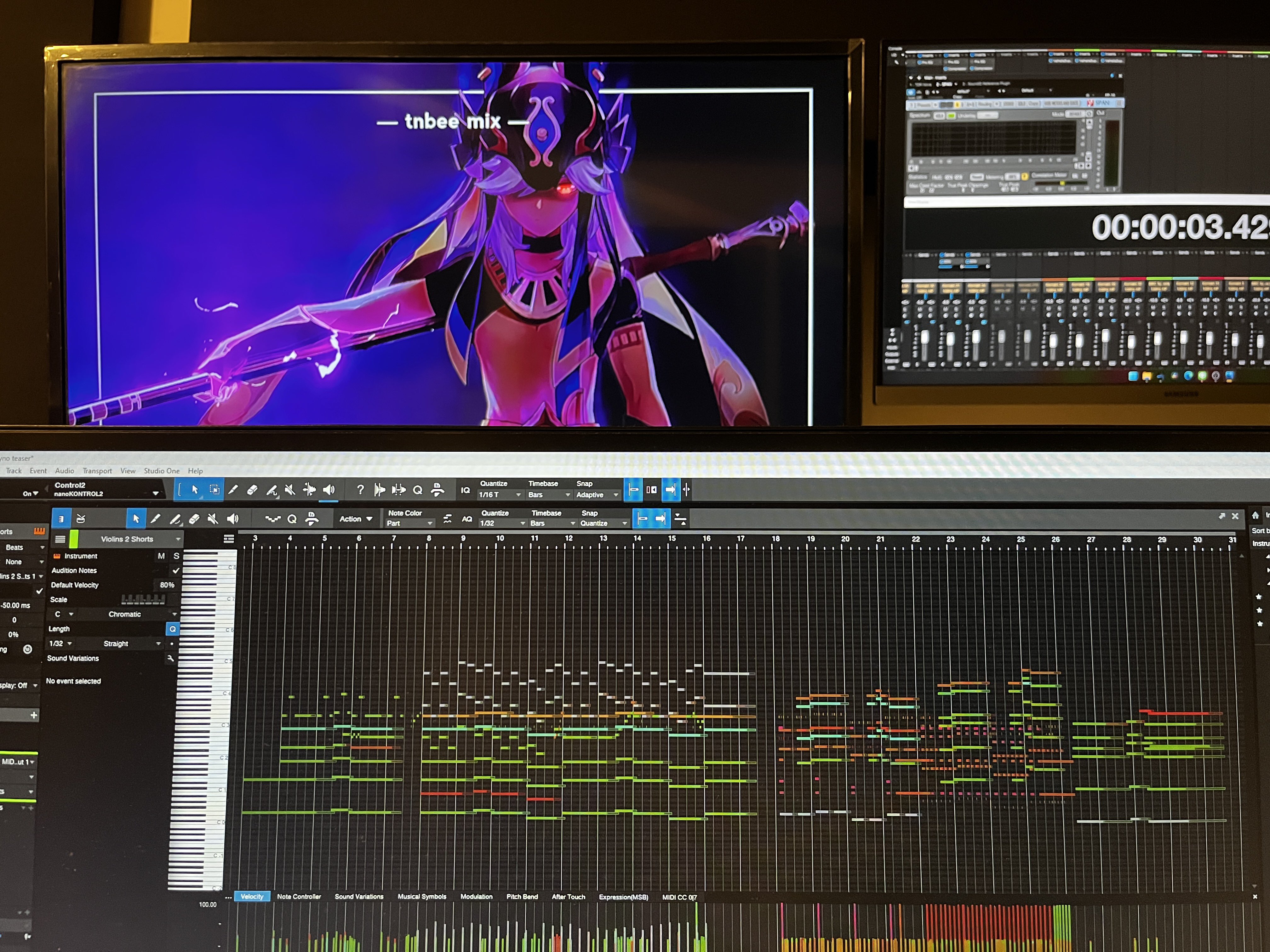This screenshot has width=1270, height=952.
Task: Open the scale root note 'C' dropdown
Action: click(63, 615)
